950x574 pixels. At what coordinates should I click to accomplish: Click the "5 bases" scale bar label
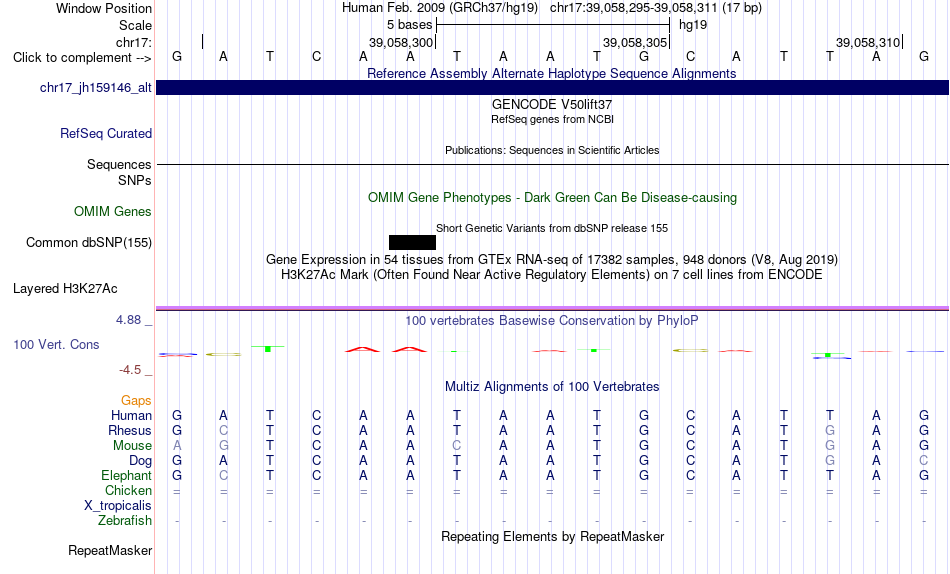tap(410, 25)
